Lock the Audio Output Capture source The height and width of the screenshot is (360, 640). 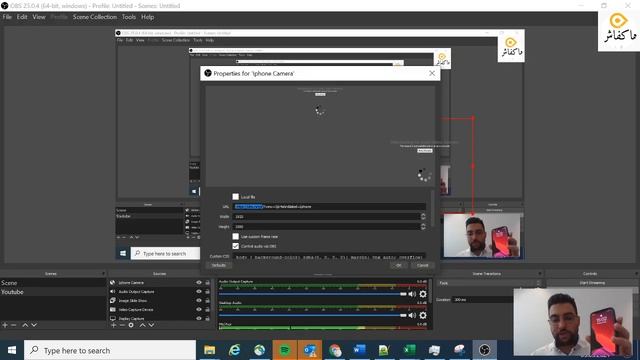[x=207, y=291]
